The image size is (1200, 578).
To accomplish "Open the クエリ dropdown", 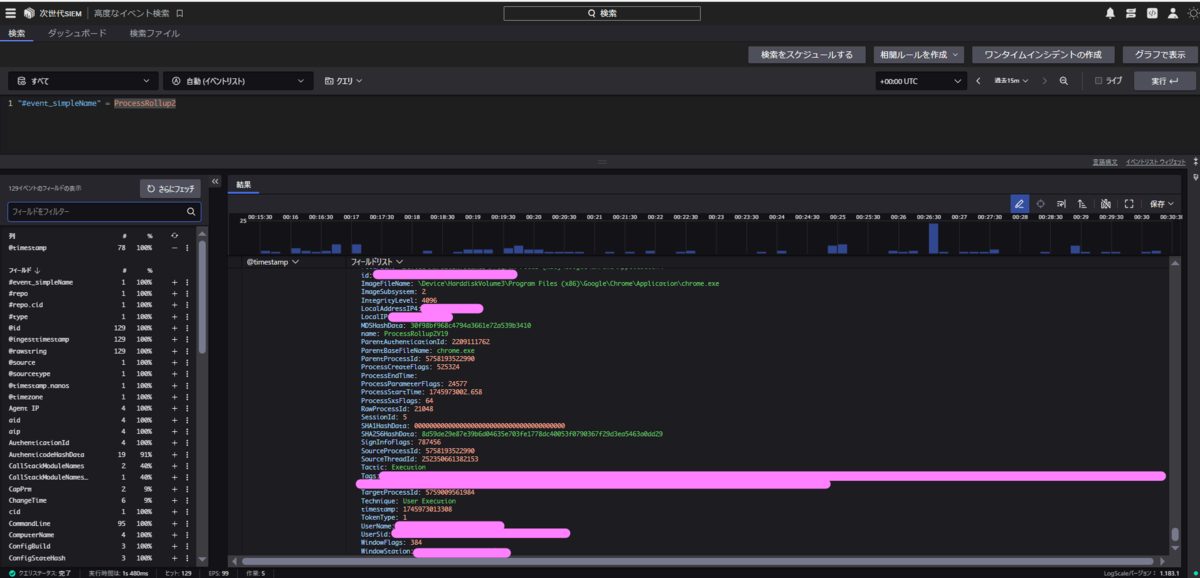I will click(343, 81).
